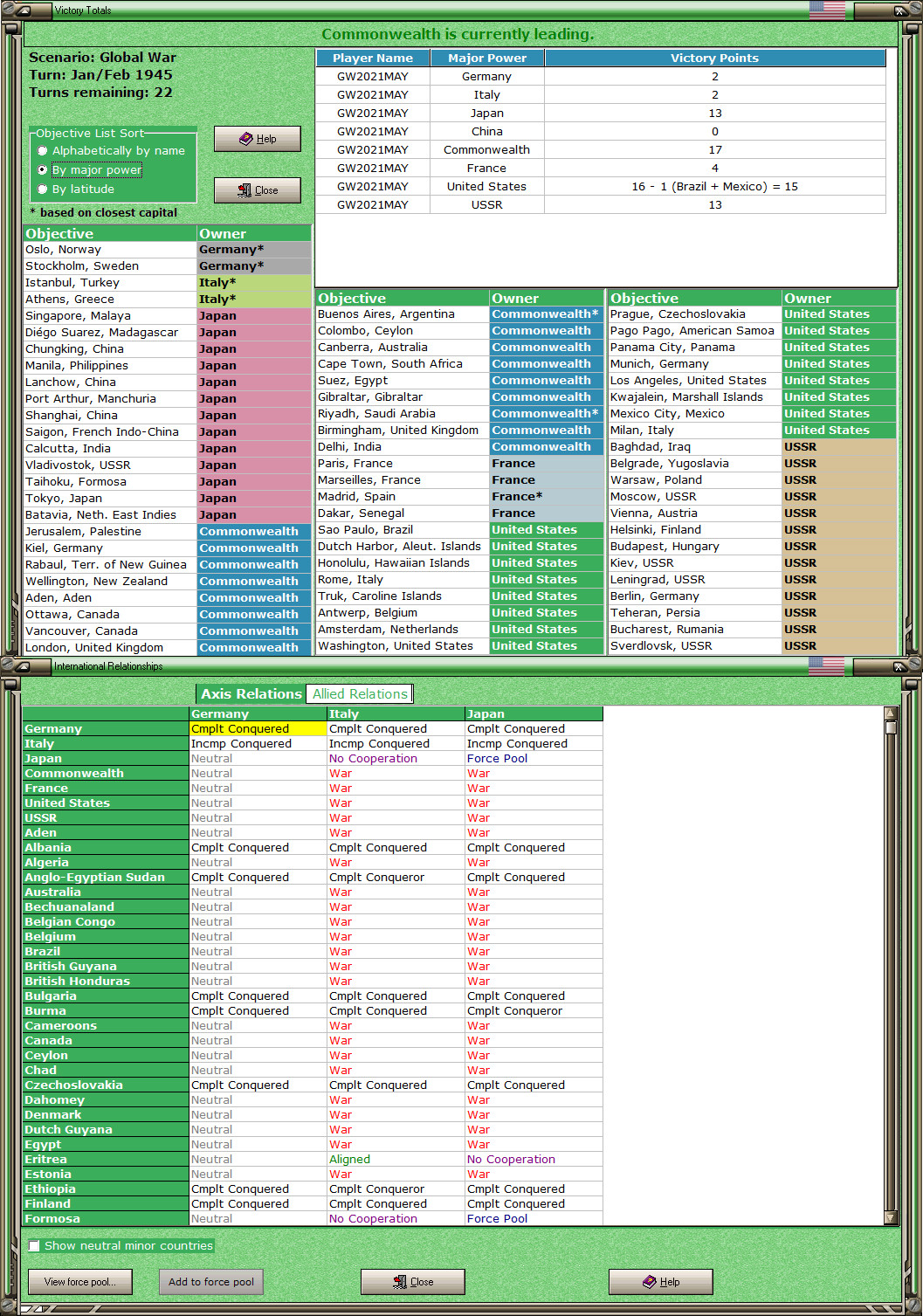Select the Japan row label in relations list
Viewport: 923px width, 1316px height.
point(106,758)
